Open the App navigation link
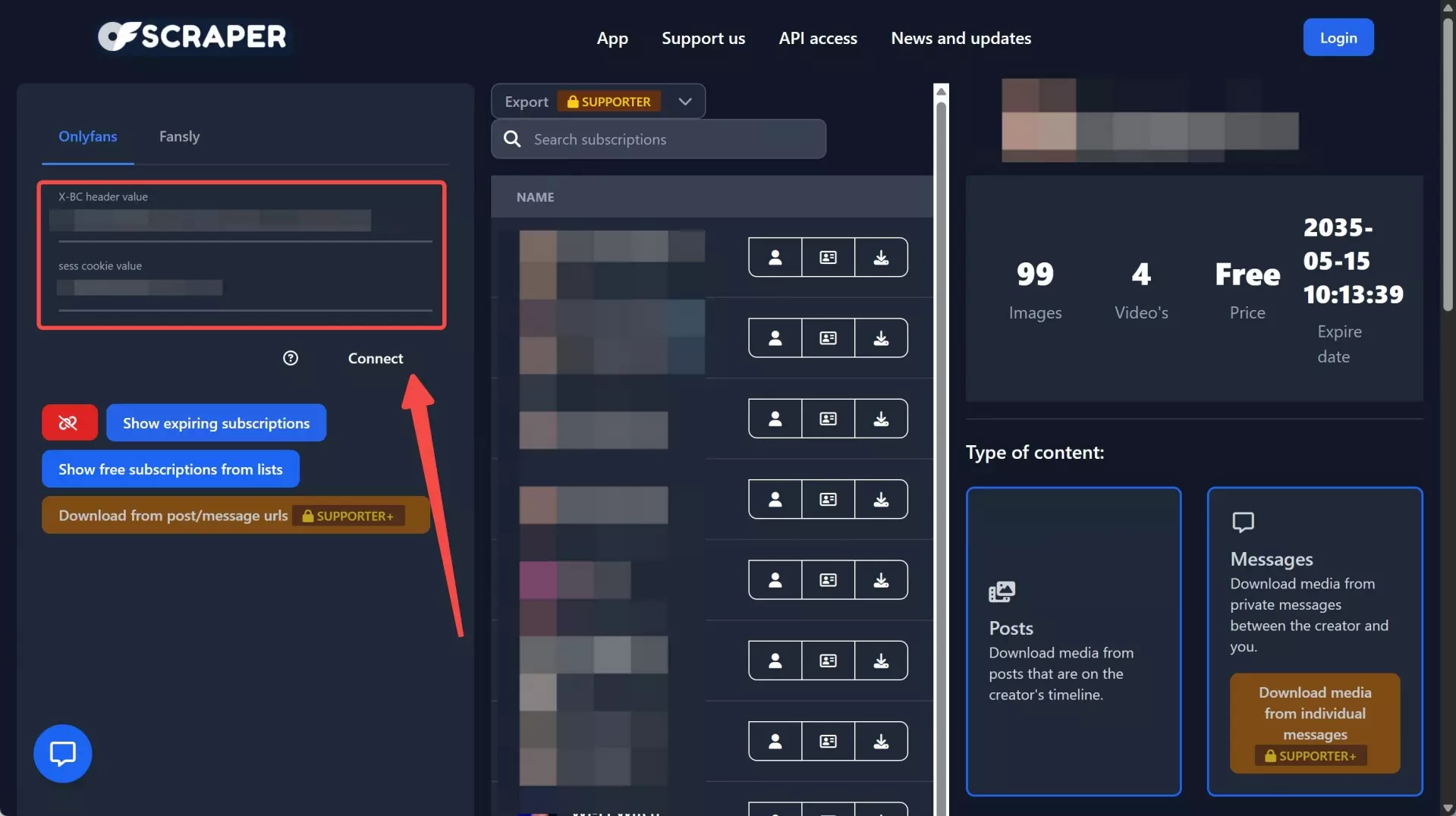Screen dimensions: 1456x816 pos(612,38)
